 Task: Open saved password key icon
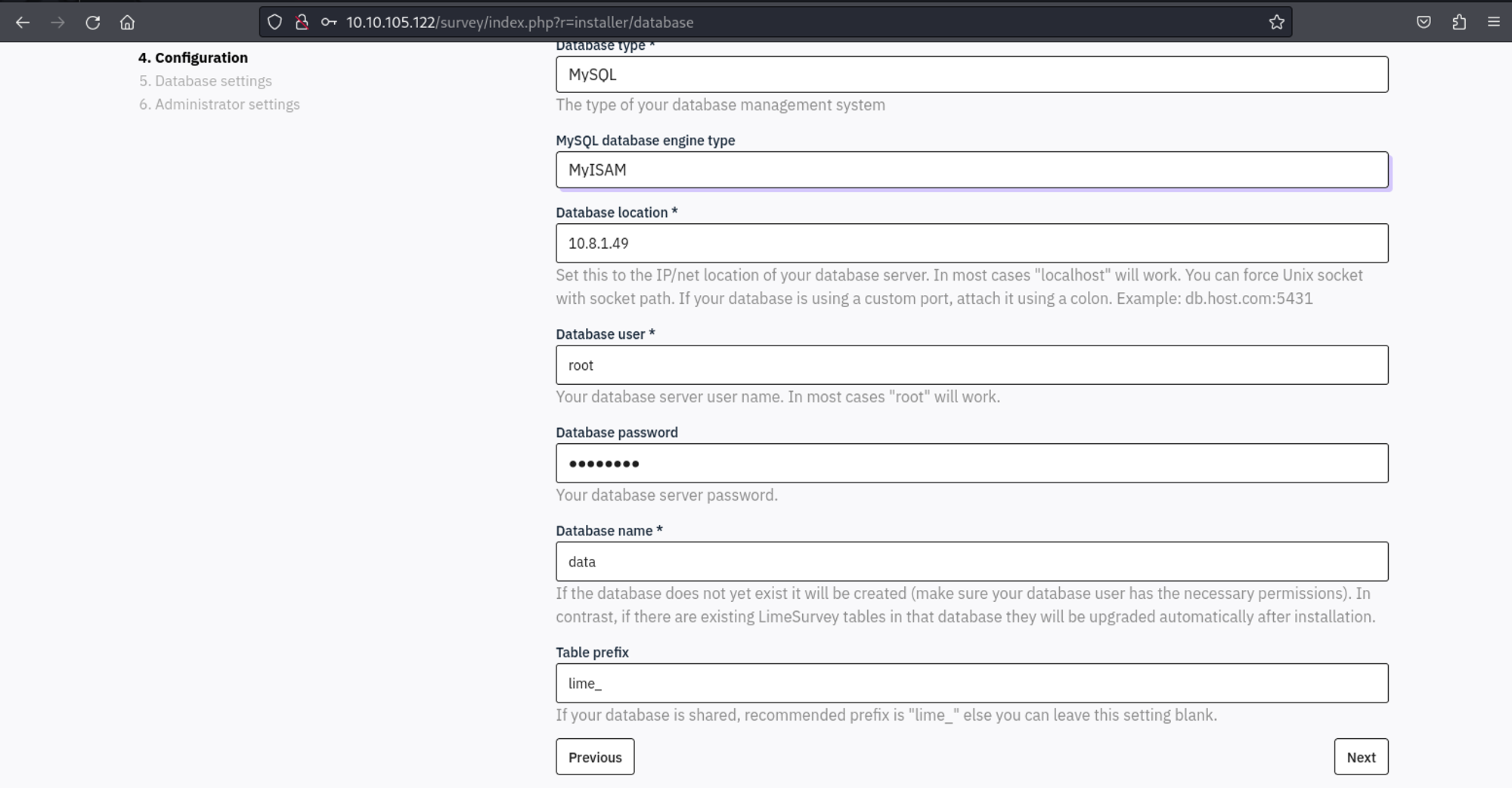[329, 23]
